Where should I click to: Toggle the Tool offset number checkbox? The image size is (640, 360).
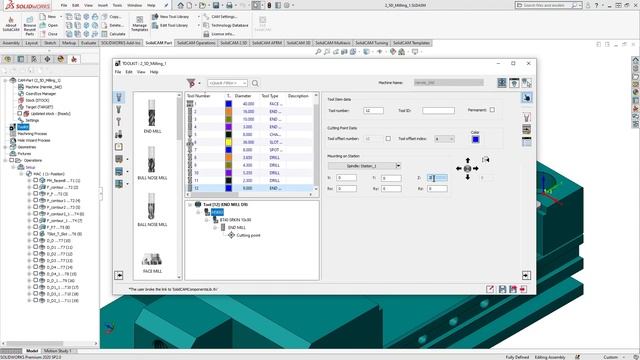click(388, 139)
